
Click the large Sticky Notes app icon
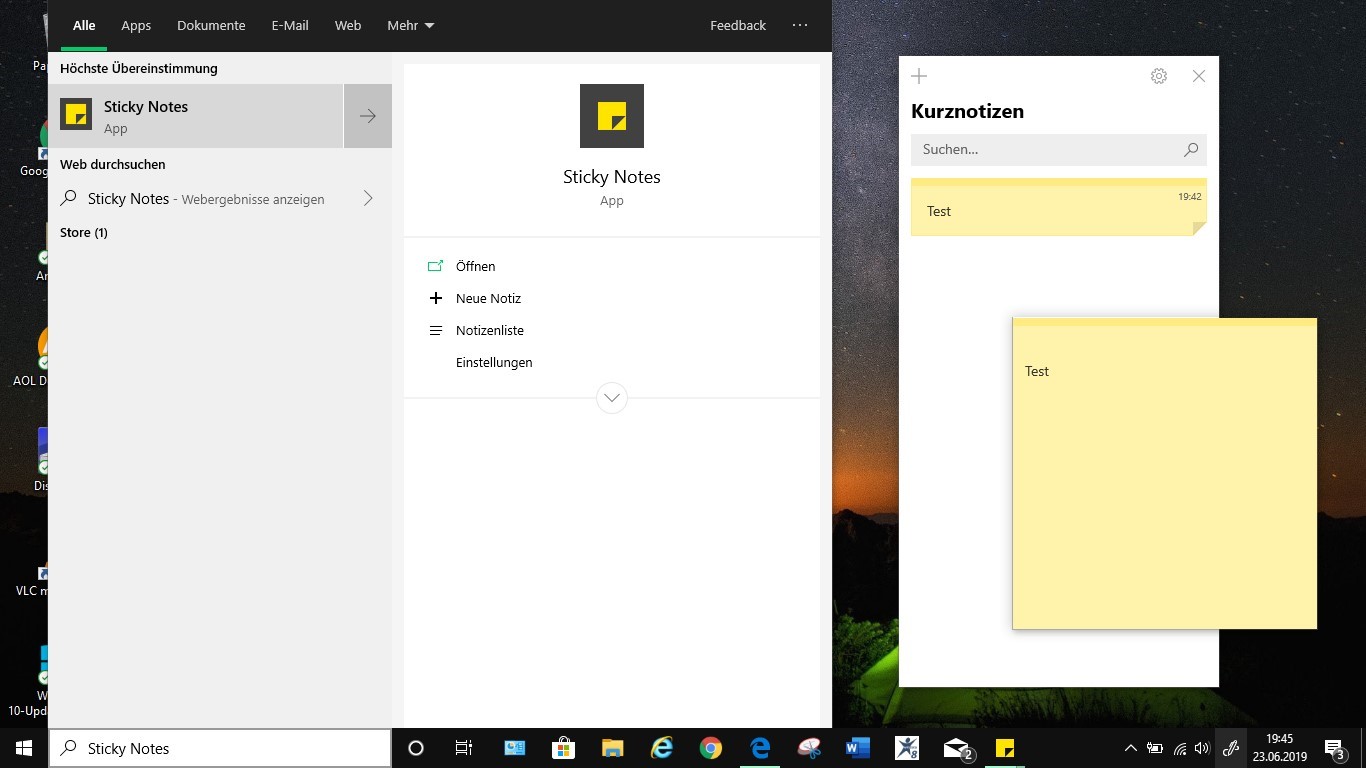click(x=612, y=116)
